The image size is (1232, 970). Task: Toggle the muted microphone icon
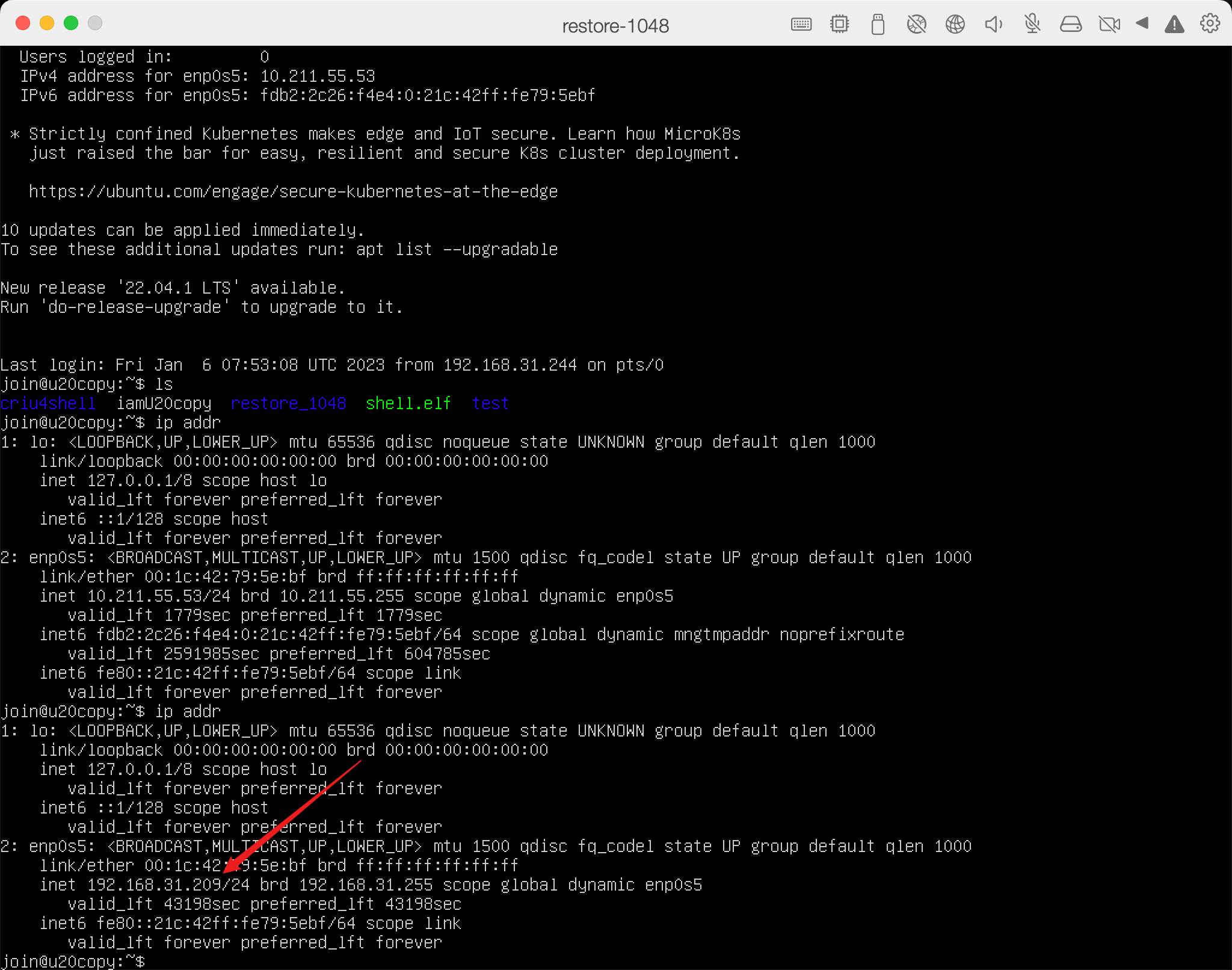(1032, 24)
